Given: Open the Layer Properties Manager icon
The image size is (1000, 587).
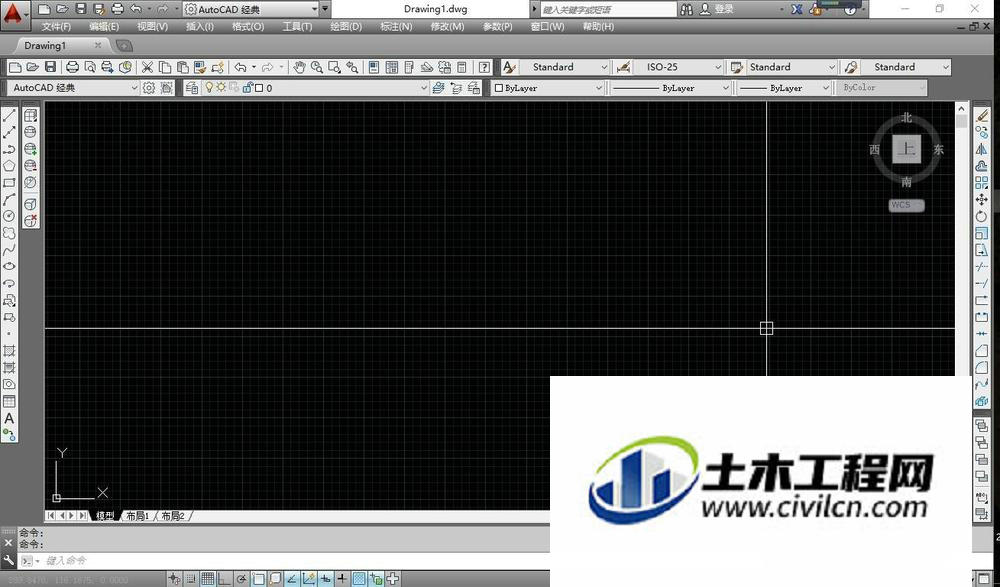Looking at the screenshot, I should (x=192, y=88).
